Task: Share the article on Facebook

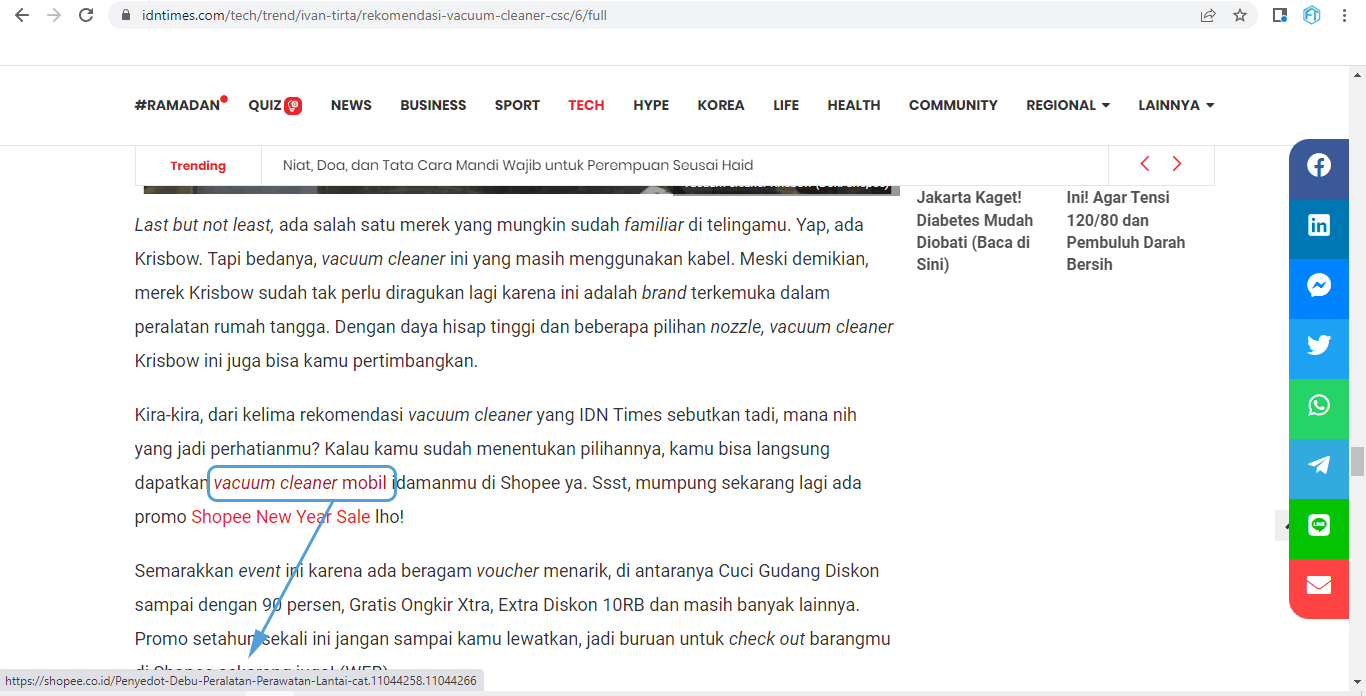Action: (x=1319, y=166)
